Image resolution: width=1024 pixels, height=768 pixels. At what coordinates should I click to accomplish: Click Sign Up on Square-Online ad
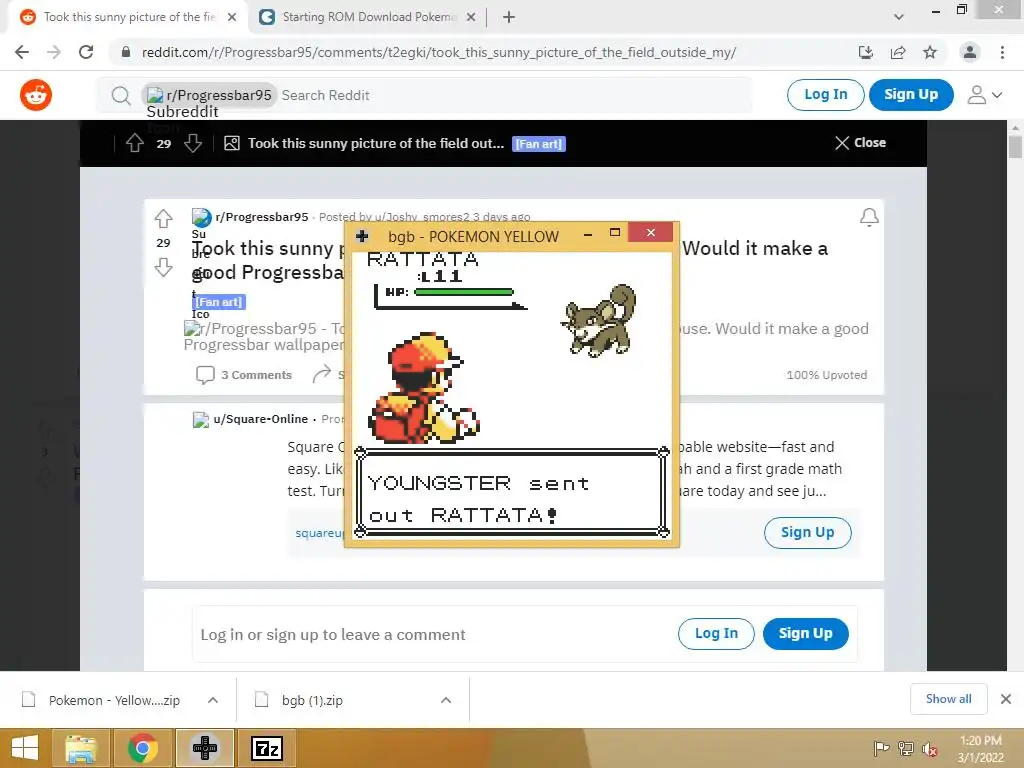click(x=808, y=532)
